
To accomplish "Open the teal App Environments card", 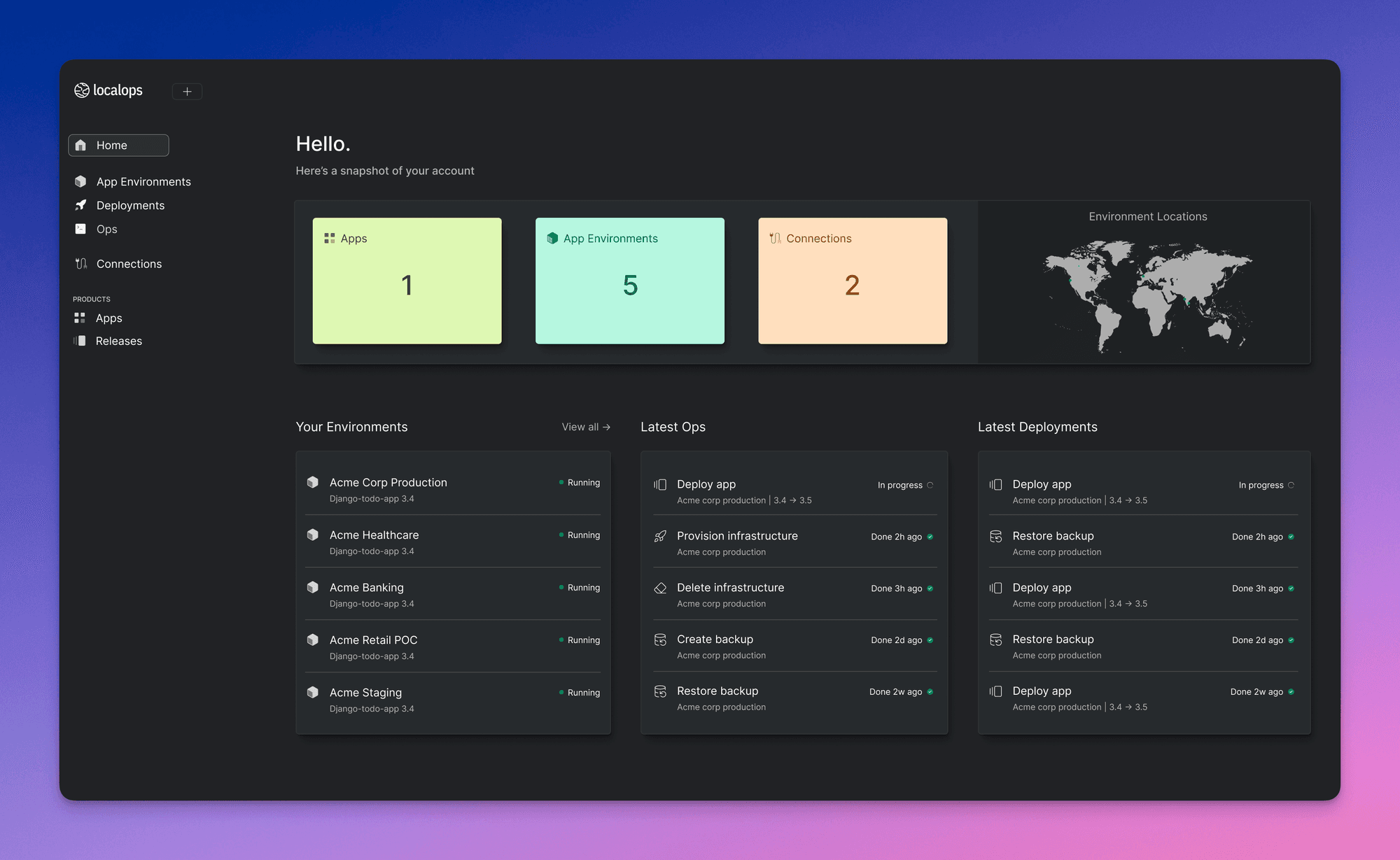I will [629, 281].
